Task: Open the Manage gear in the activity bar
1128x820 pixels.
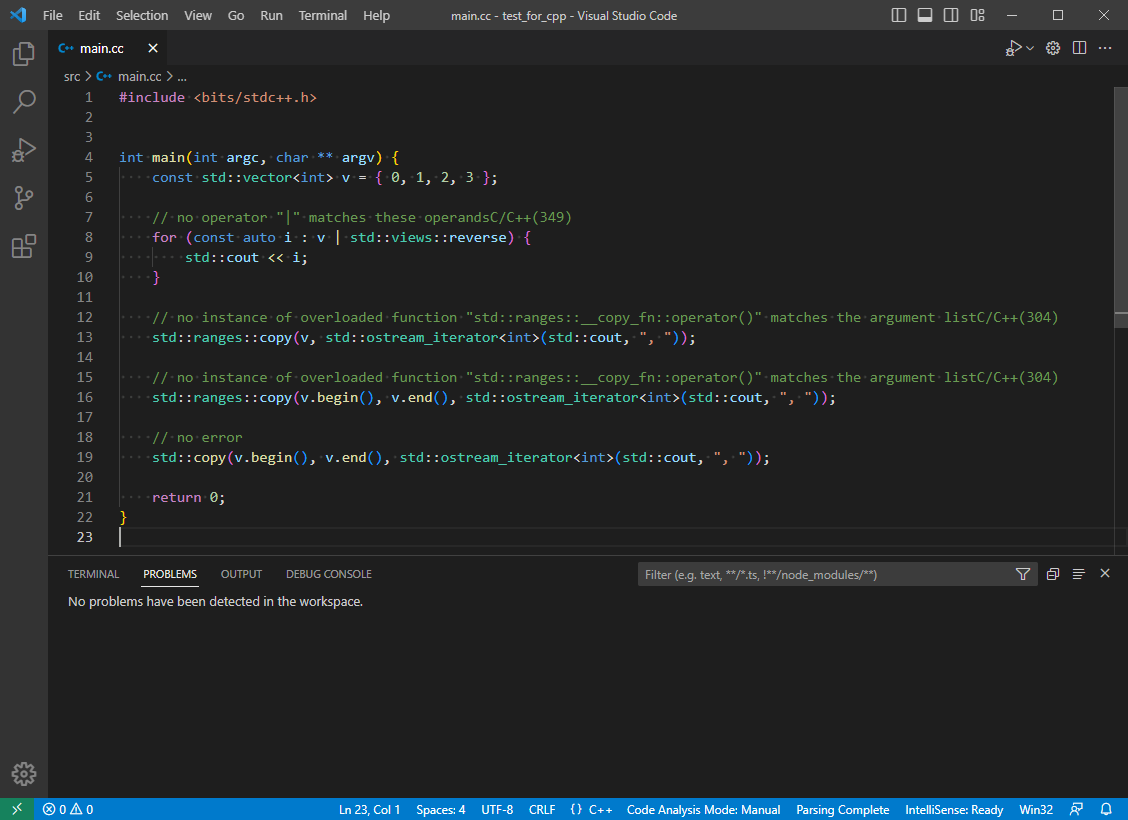Action: [23, 773]
